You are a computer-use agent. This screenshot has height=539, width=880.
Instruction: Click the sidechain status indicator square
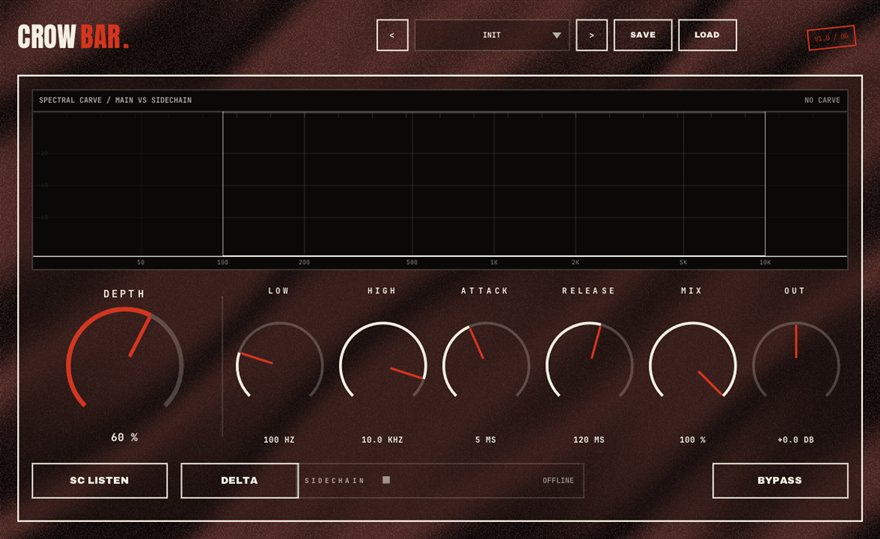tap(386, 480)
